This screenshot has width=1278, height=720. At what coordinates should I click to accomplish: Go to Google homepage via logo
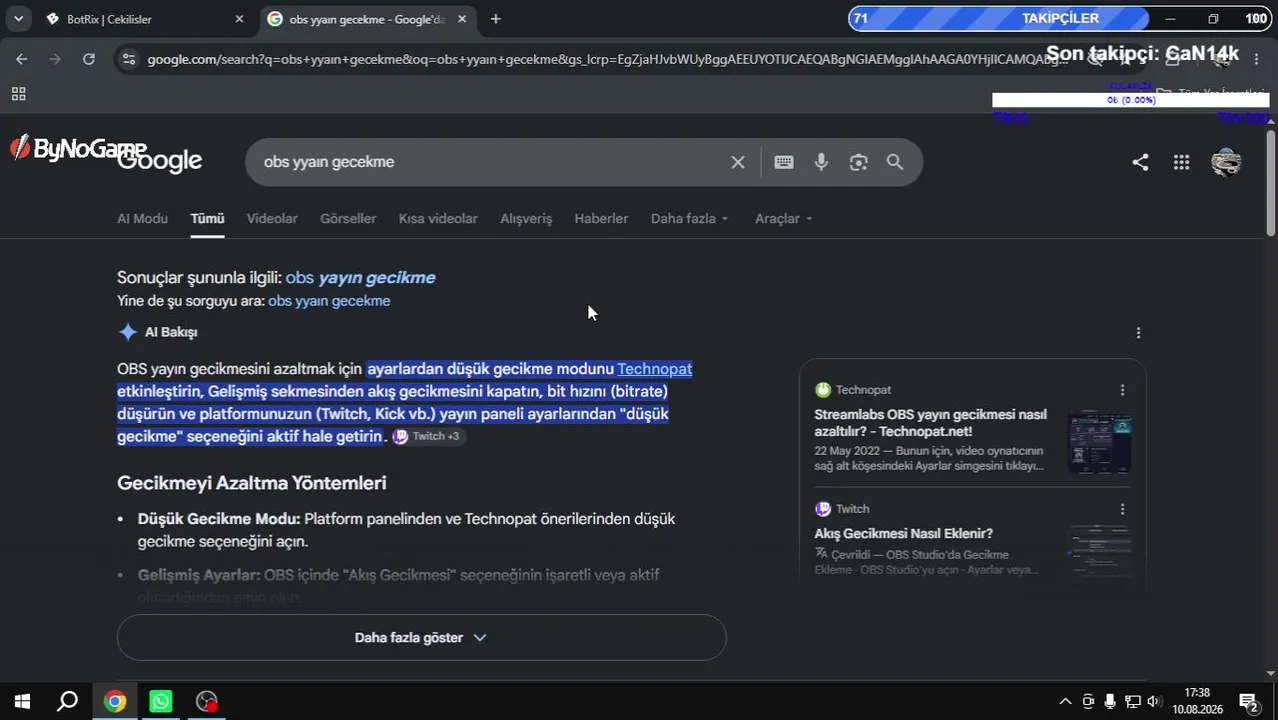tap(160, 161)
